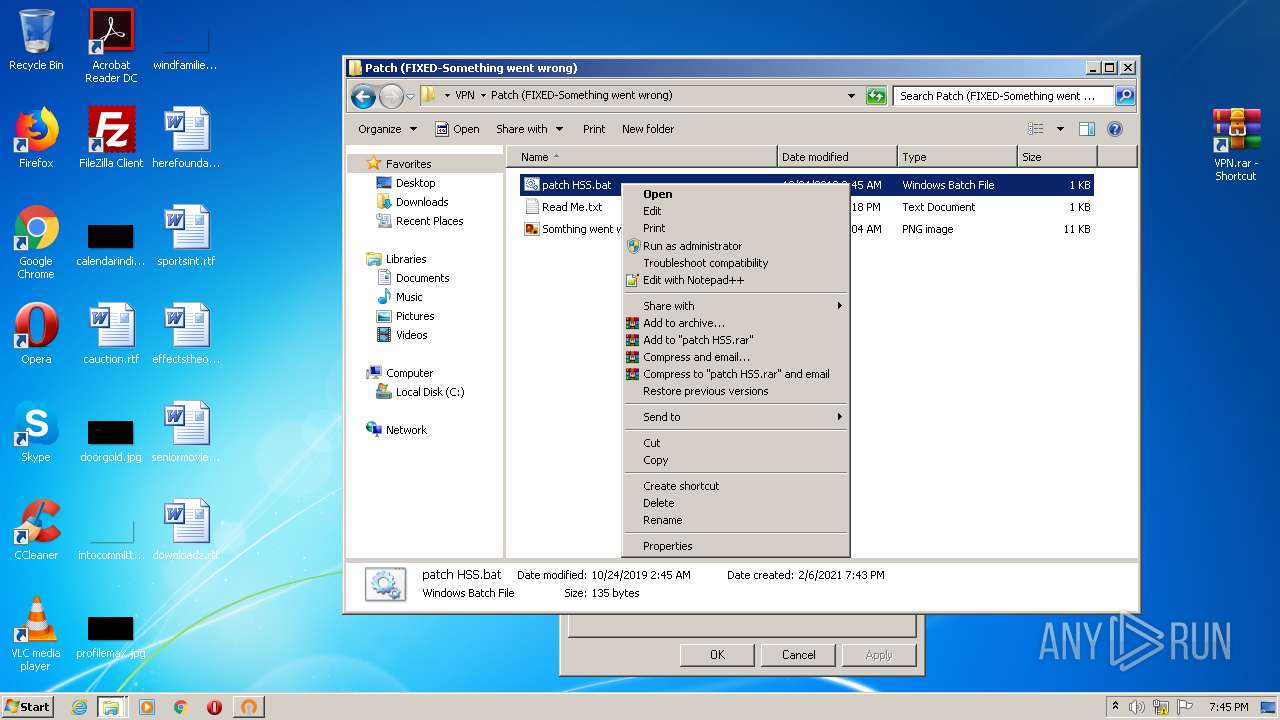Open Google Chrome desktop shortcut
Image resolution: width=1280 pixels, height=720 pixels.
36,243
